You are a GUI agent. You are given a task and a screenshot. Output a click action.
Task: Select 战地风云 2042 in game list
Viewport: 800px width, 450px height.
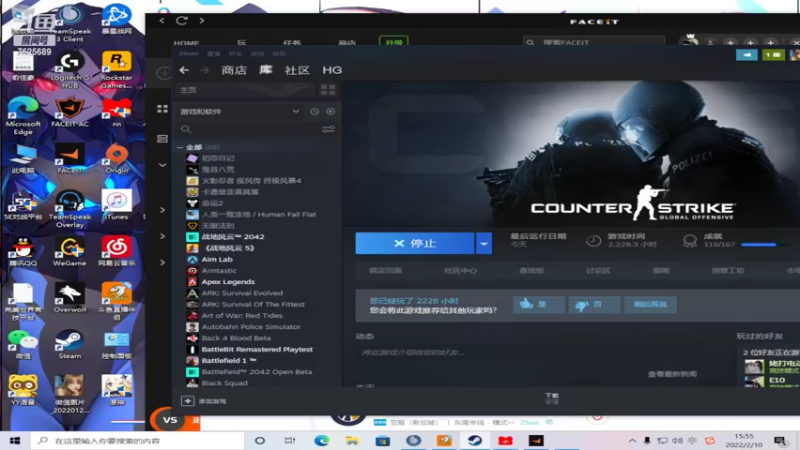coord(233,237)
